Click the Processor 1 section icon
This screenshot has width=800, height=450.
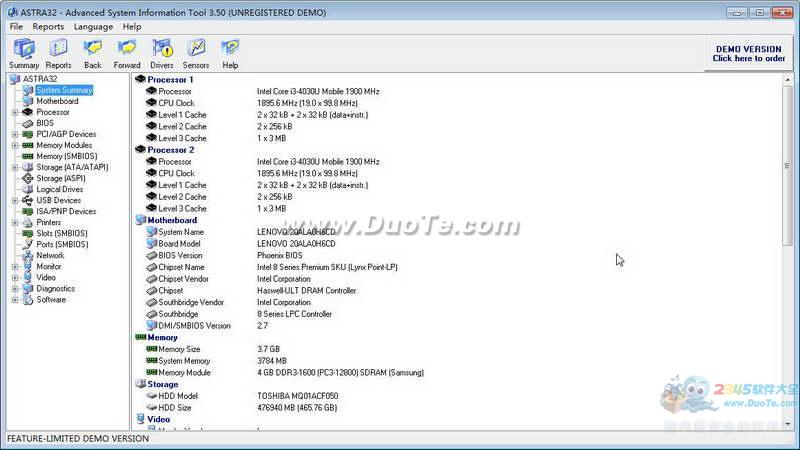tap(140, 79)
